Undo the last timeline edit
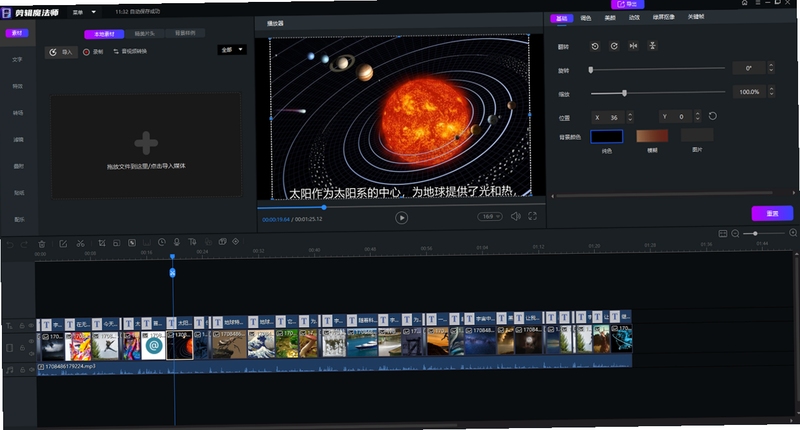Viewport: 800px width, 430px height. point(10,244)
